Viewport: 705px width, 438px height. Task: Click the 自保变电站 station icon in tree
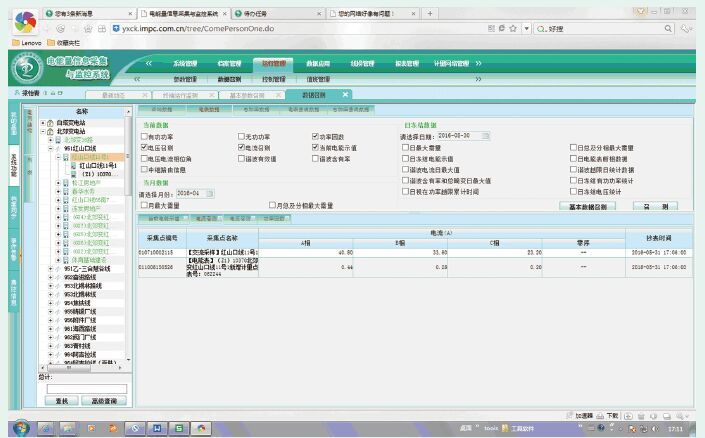click(x=51, y=123)
